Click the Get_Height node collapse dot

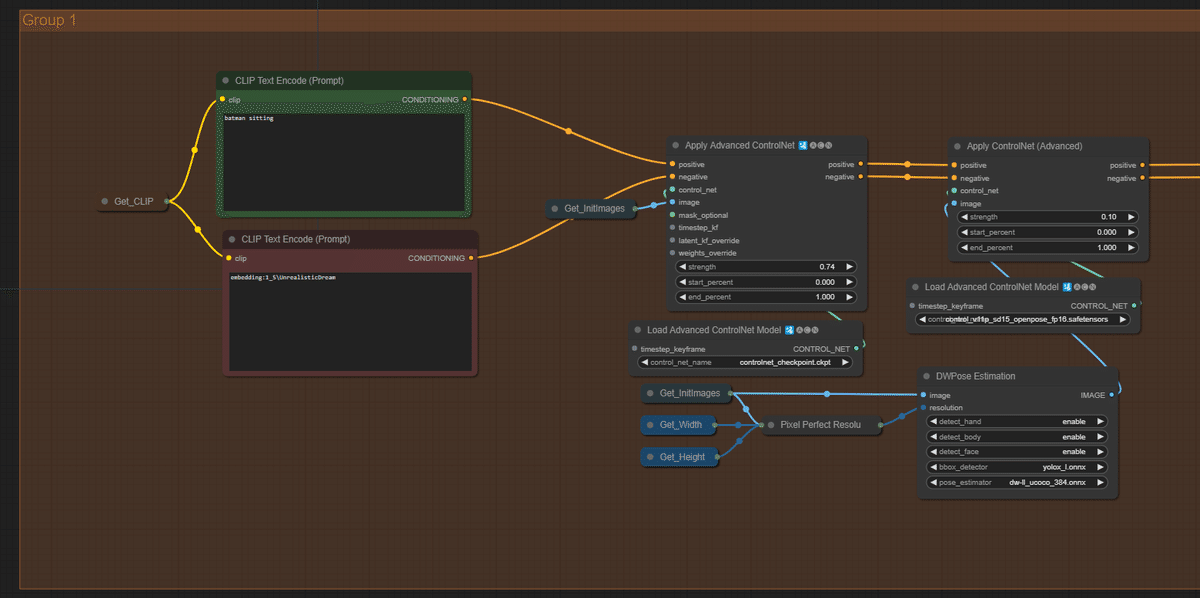(650, 457)
